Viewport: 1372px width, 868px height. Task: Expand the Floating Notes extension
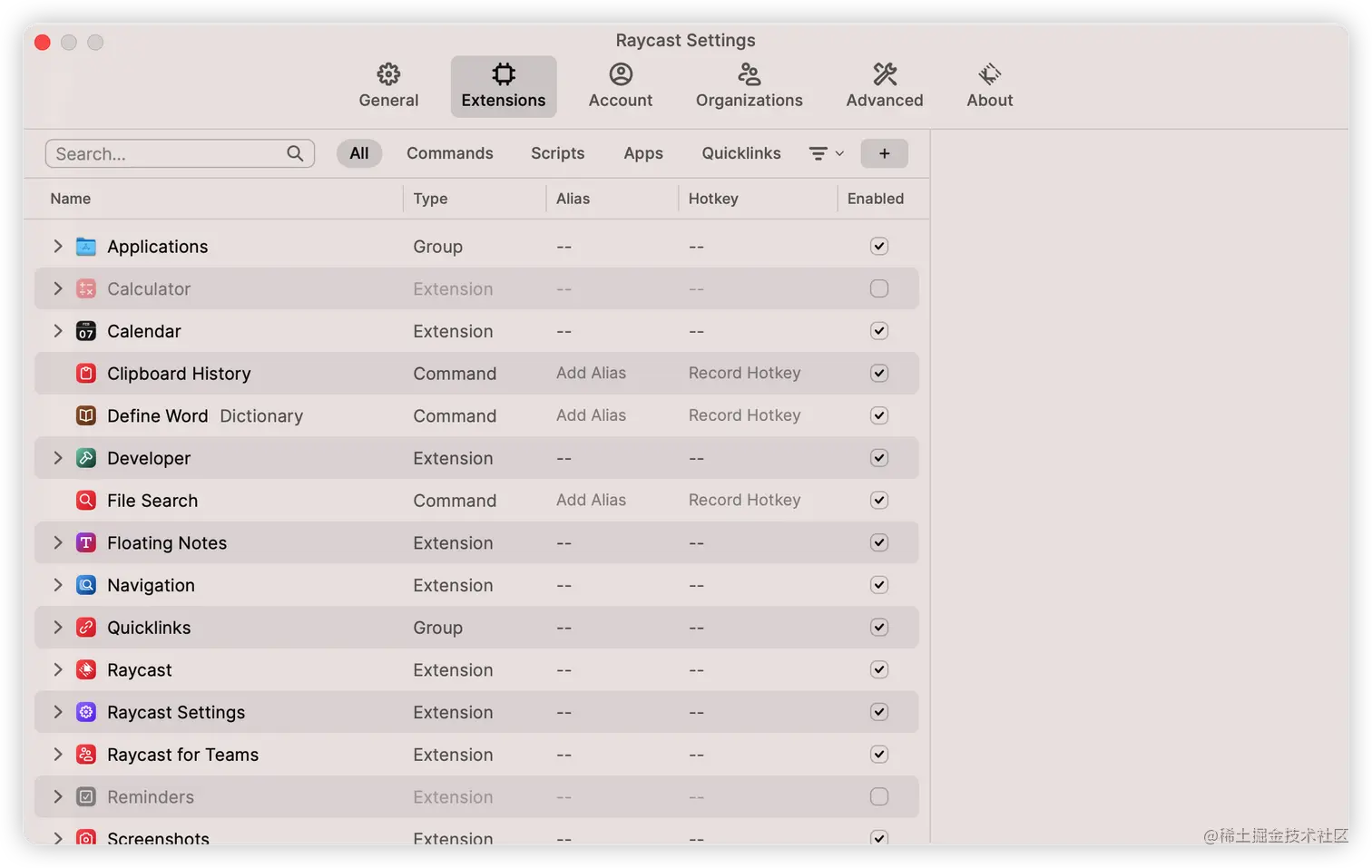point(58,542)
